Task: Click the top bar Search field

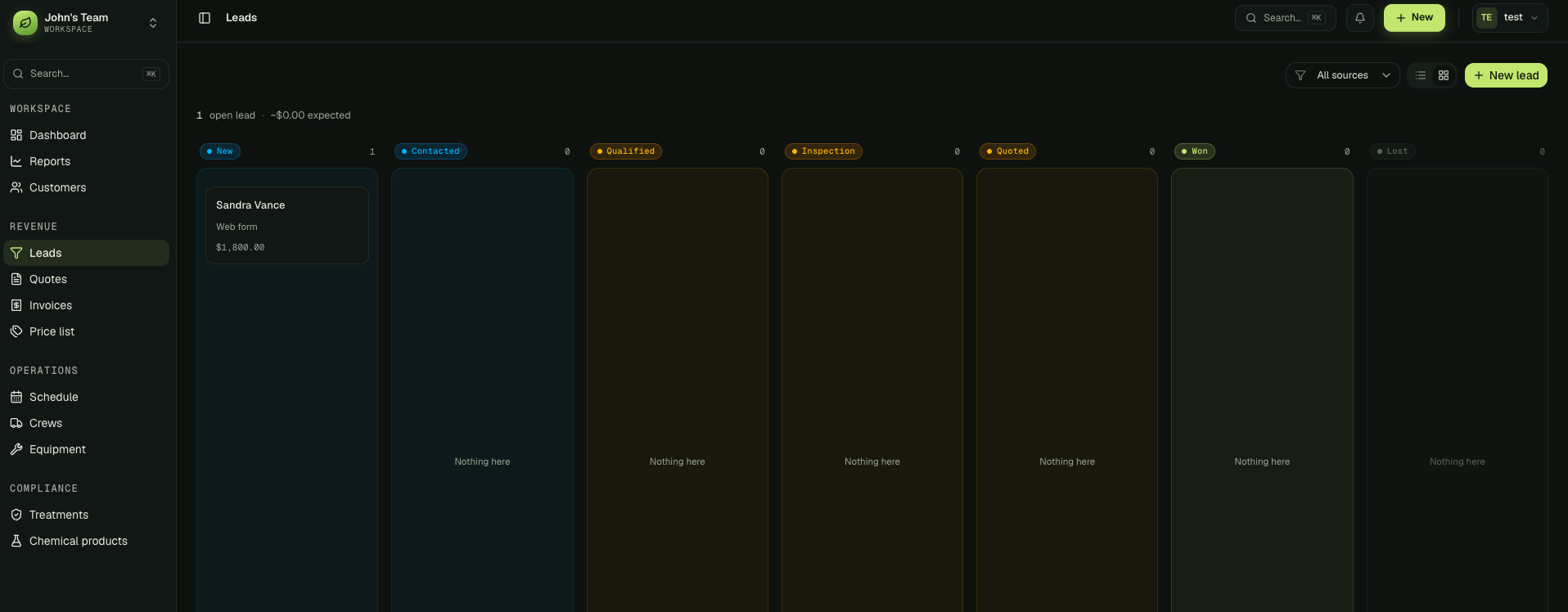Action: [x=1285, y=18]
